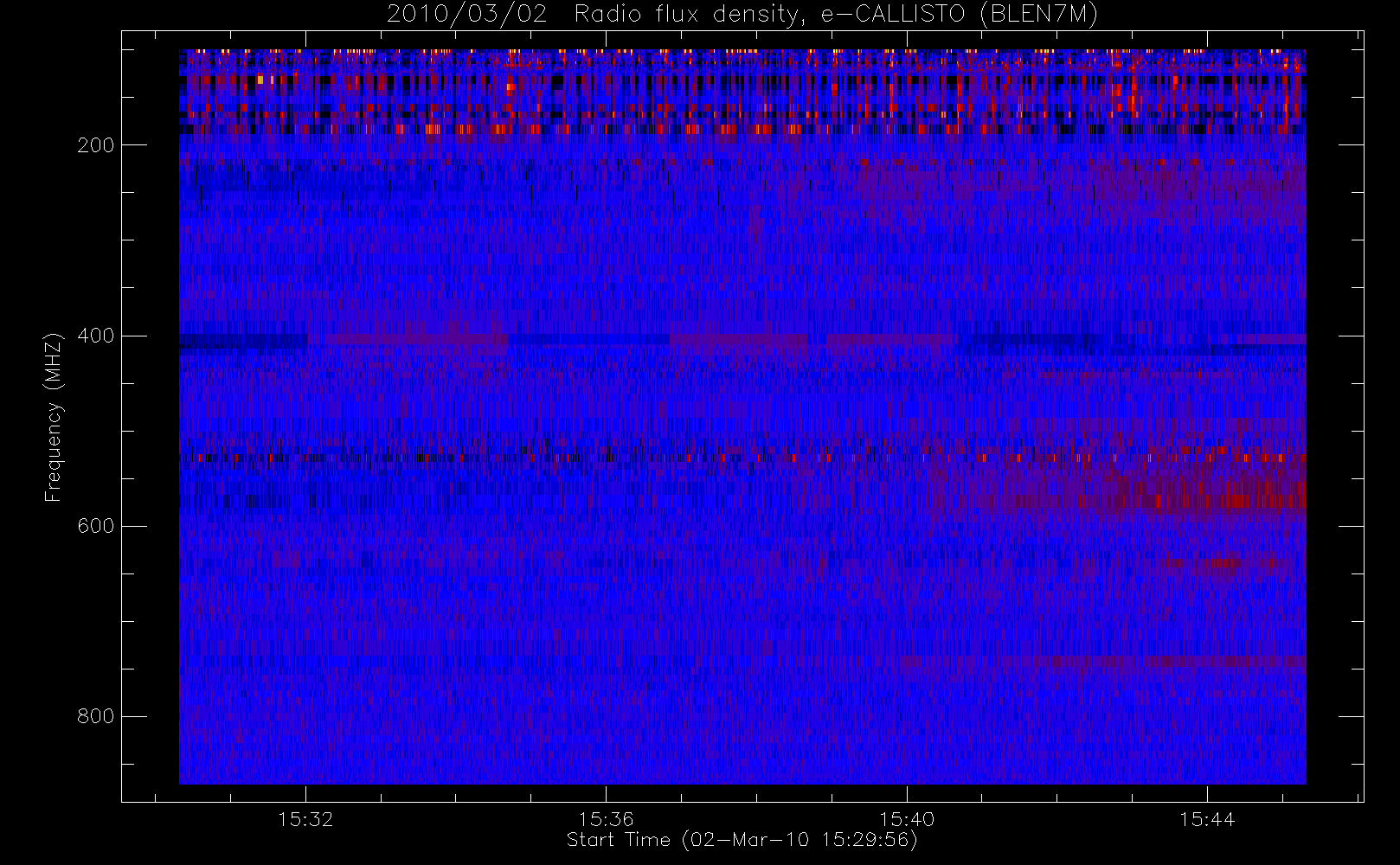Viewport: 1400px width, 865px height.
Task: Click the '800' frequency tick label
Action: pyautogui.click(x=95, y=716)
